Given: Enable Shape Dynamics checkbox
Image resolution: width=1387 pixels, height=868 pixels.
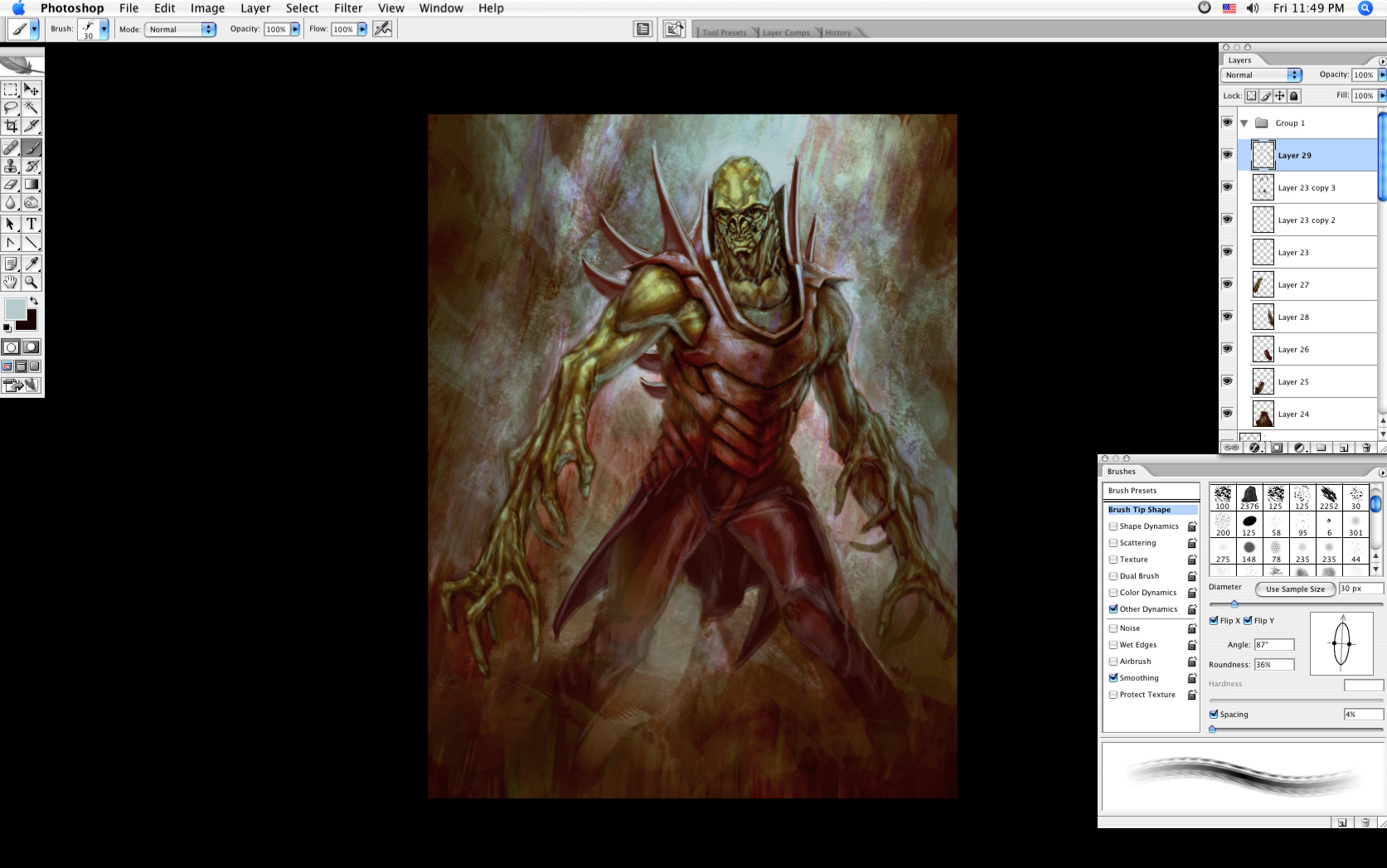Looking at the screenshot, I should 1113,526.
